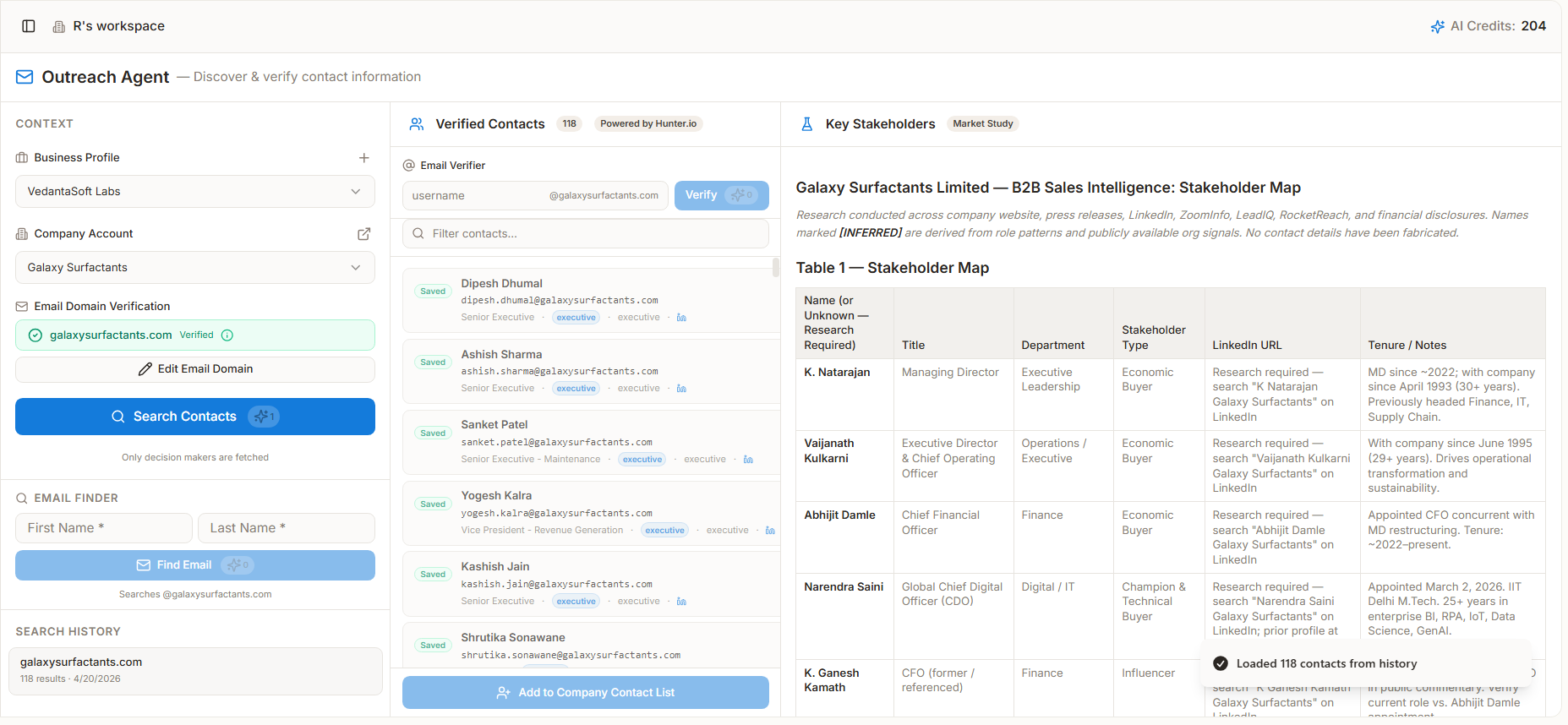Open LinkedIn icon for Dipesh Dhumal

(x=681, y=318)
